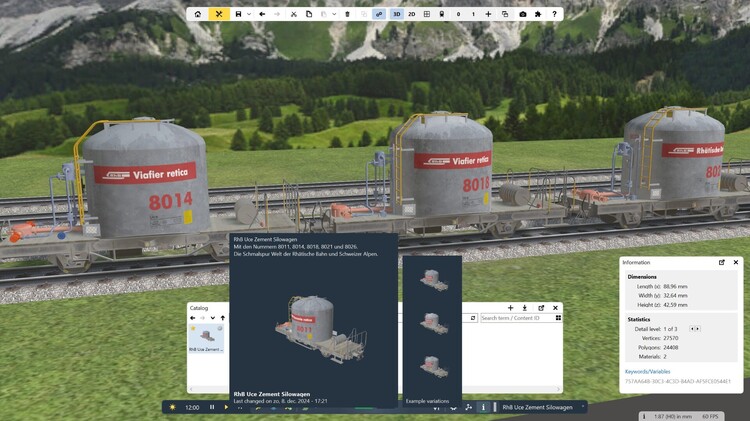
Task: Select third example variation thumbnail
Action: (433, 366)
